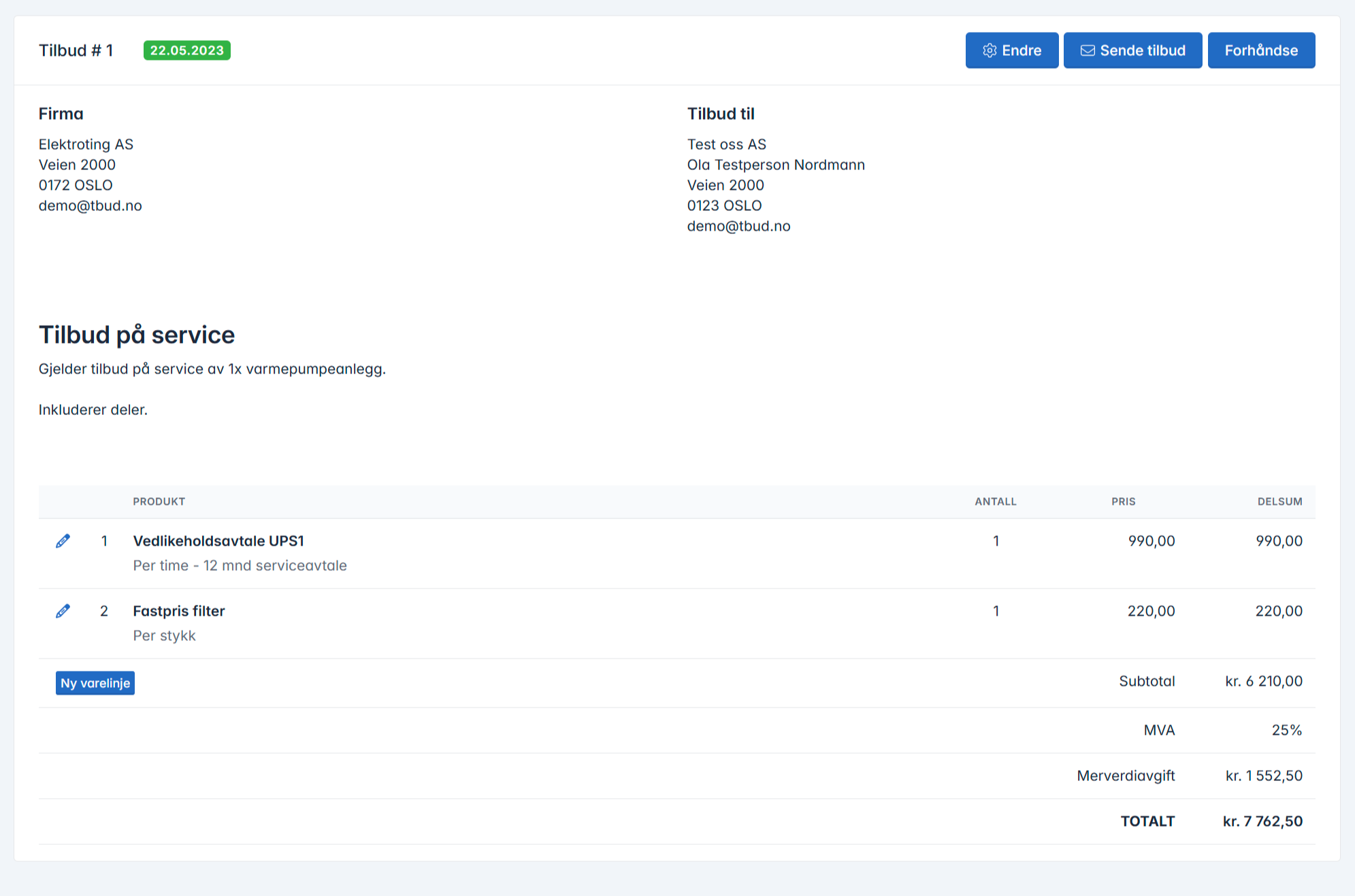Image resolution: width=1355 pixels, height=896 pixels.
Task: Click the PRODUKT column header
Action: point(159,501)
